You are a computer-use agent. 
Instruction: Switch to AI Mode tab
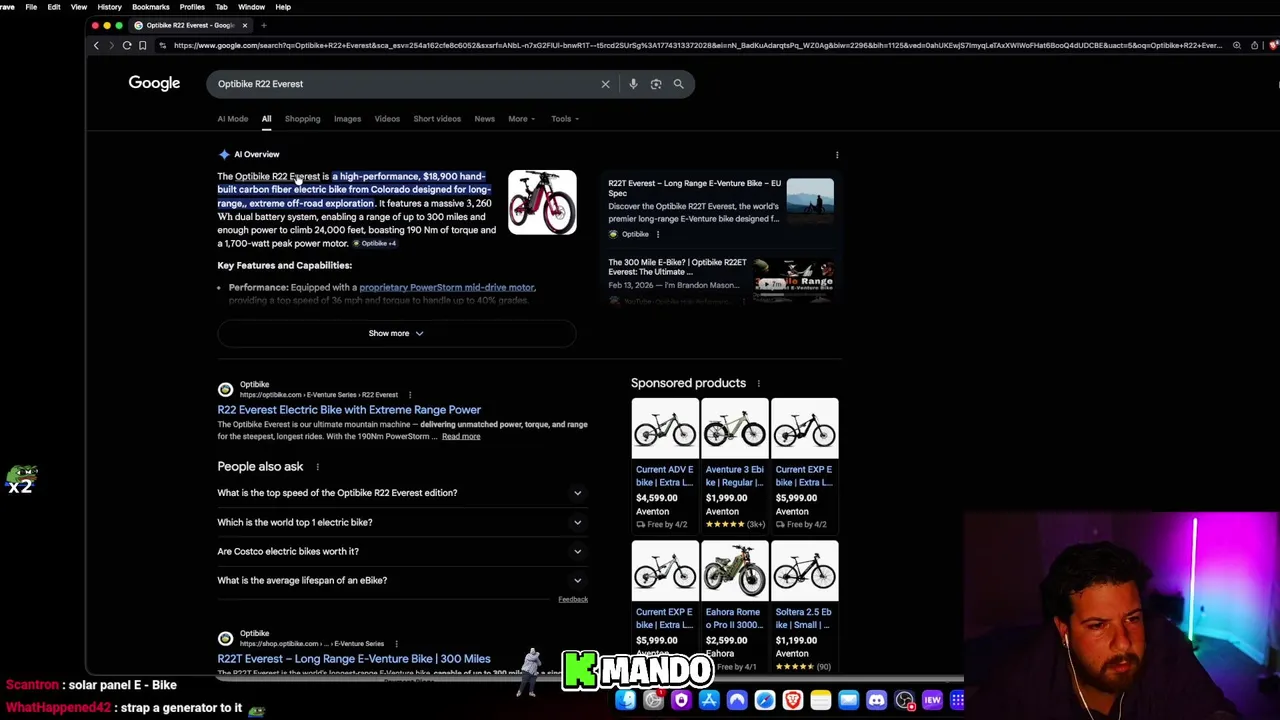click(x=233, y=119)
